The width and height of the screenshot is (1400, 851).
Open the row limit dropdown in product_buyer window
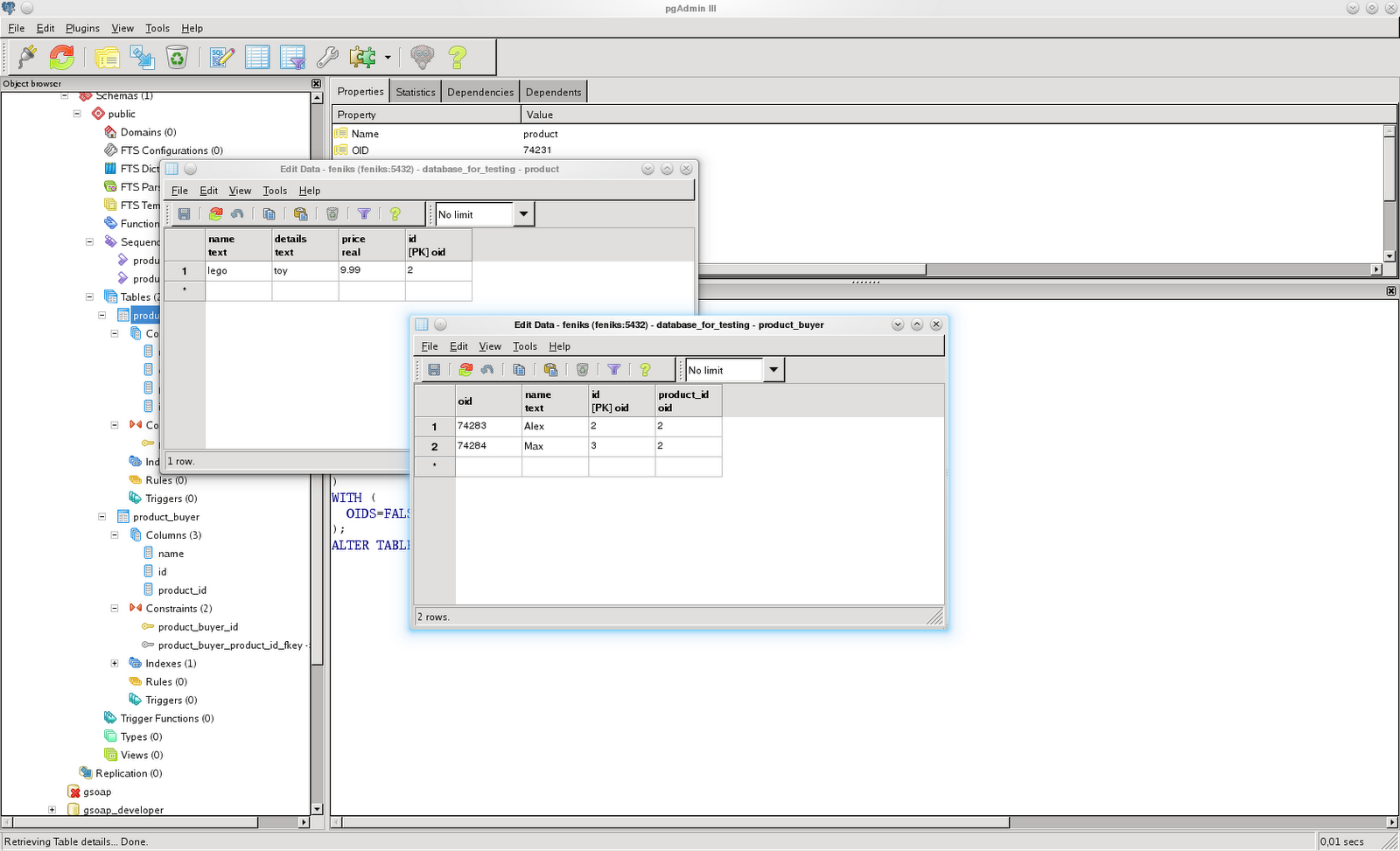pos(773,370)
